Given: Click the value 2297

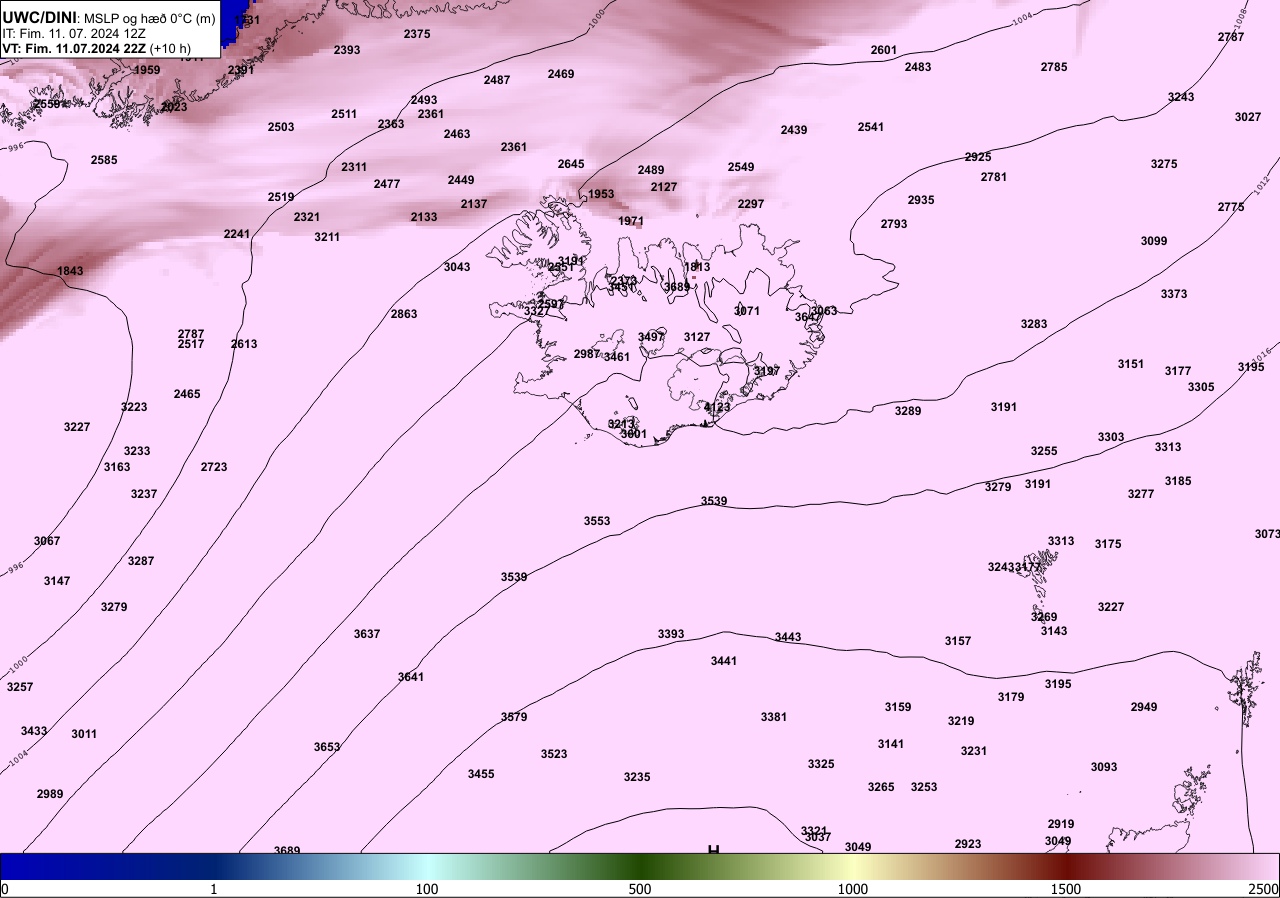Looking at the screenshot, I should (751, 204).
